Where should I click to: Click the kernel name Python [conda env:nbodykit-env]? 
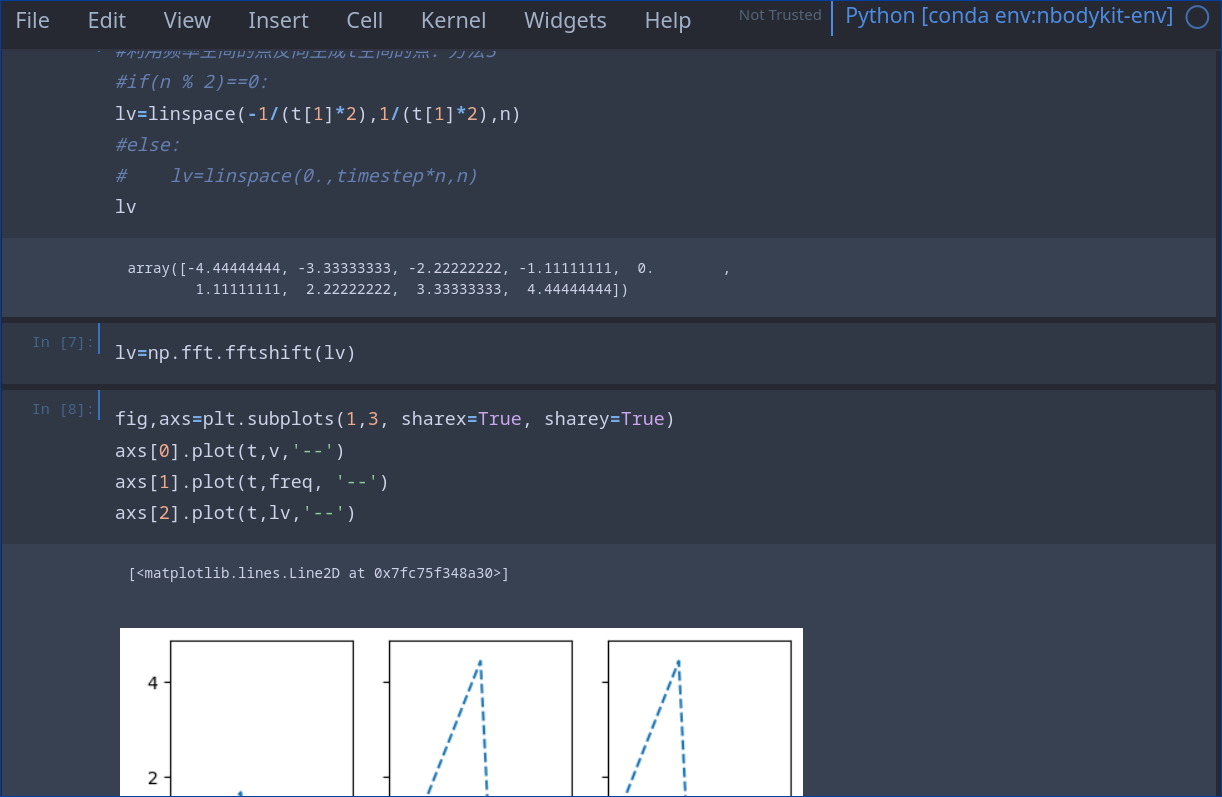pyautogui.click(x=1008, y=16)
